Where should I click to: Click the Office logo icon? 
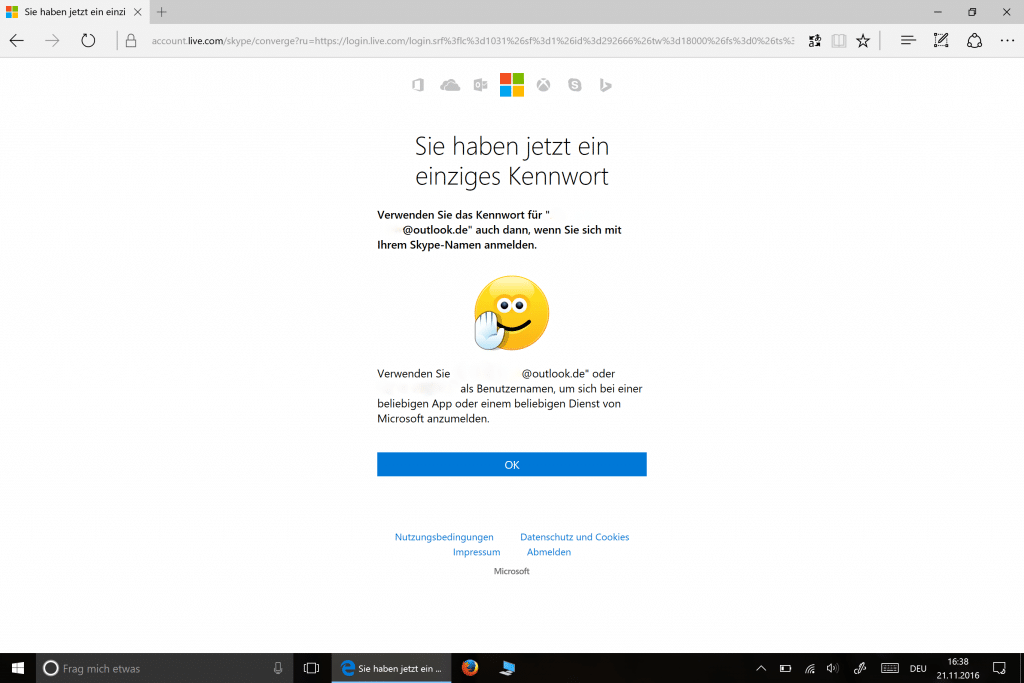click(418, 85)
